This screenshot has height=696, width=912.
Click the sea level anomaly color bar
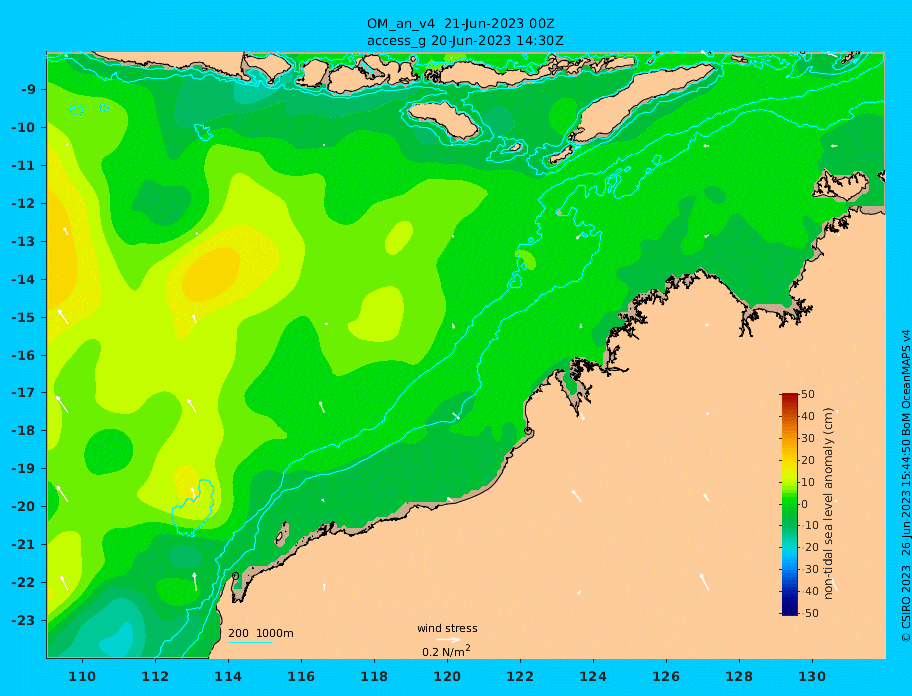790,504
